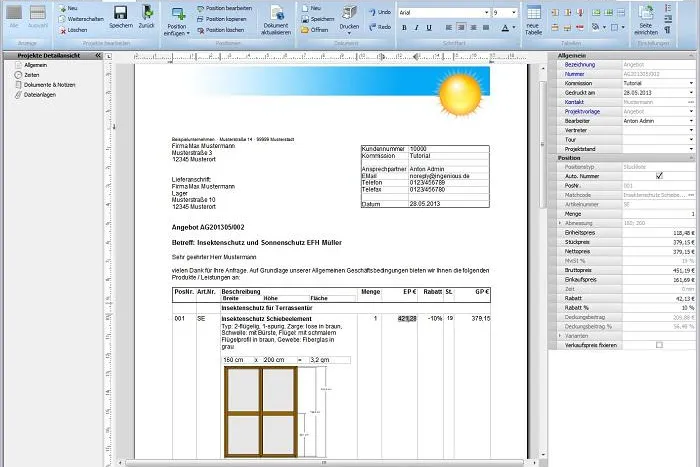700x467 pixels.
Task: Expand the Abmessung property row
Action: [x=560, y=223]
